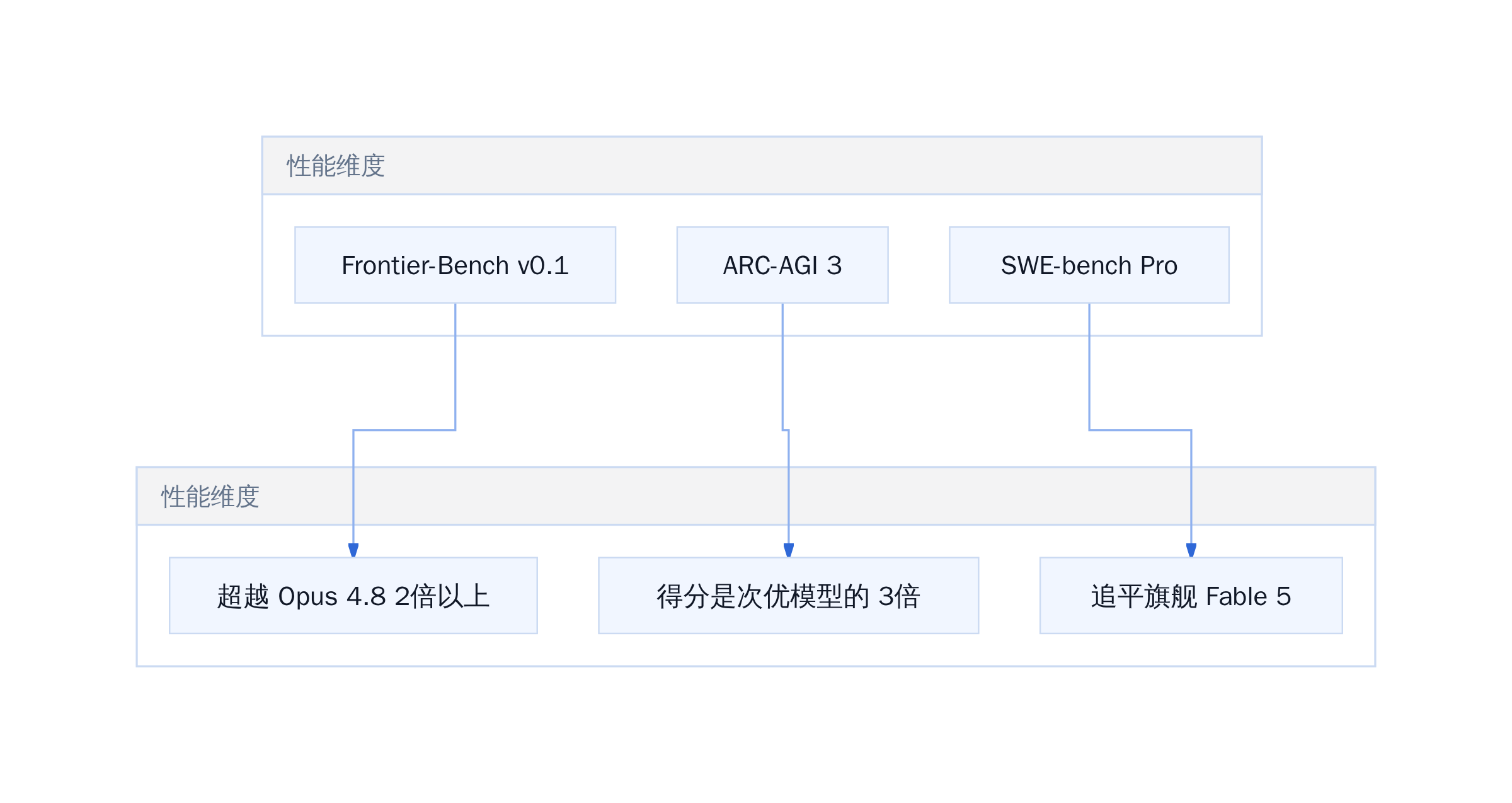Select the horizontal elbow of the Frontier-Bench connector
The height and width of the screenshot is (803, 1512).
tap(404, 430)
